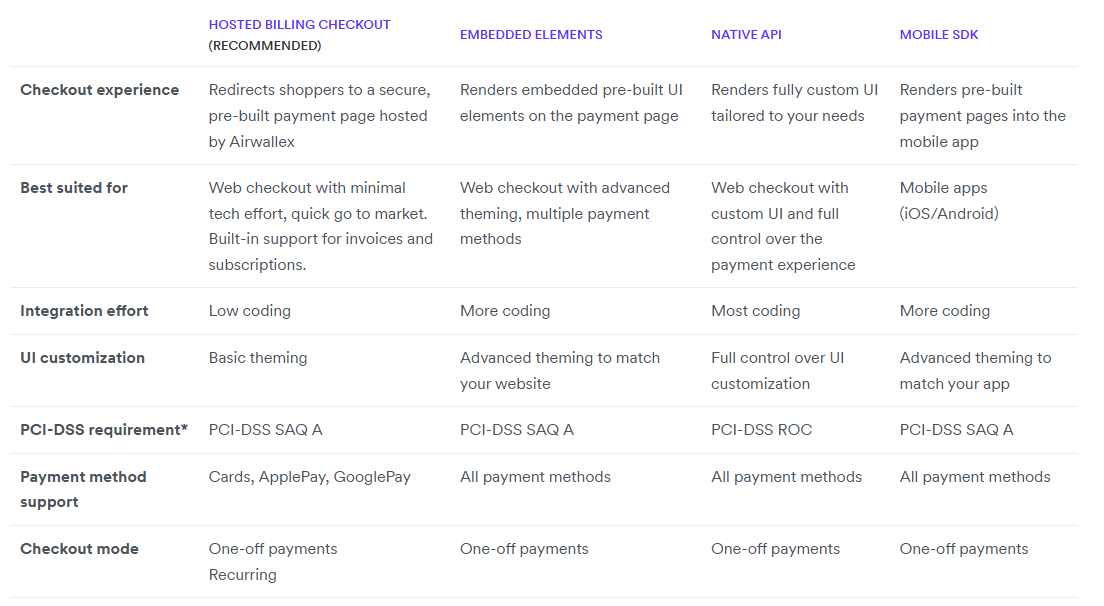Viewport: 1104px width, 606px height.
Task: Select the Payment method support row label
Action: [83, 489]
